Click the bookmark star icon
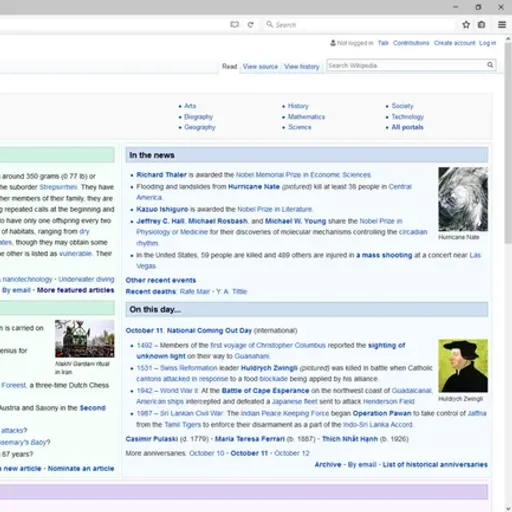512x512 pixels. (x=466, y=25)
